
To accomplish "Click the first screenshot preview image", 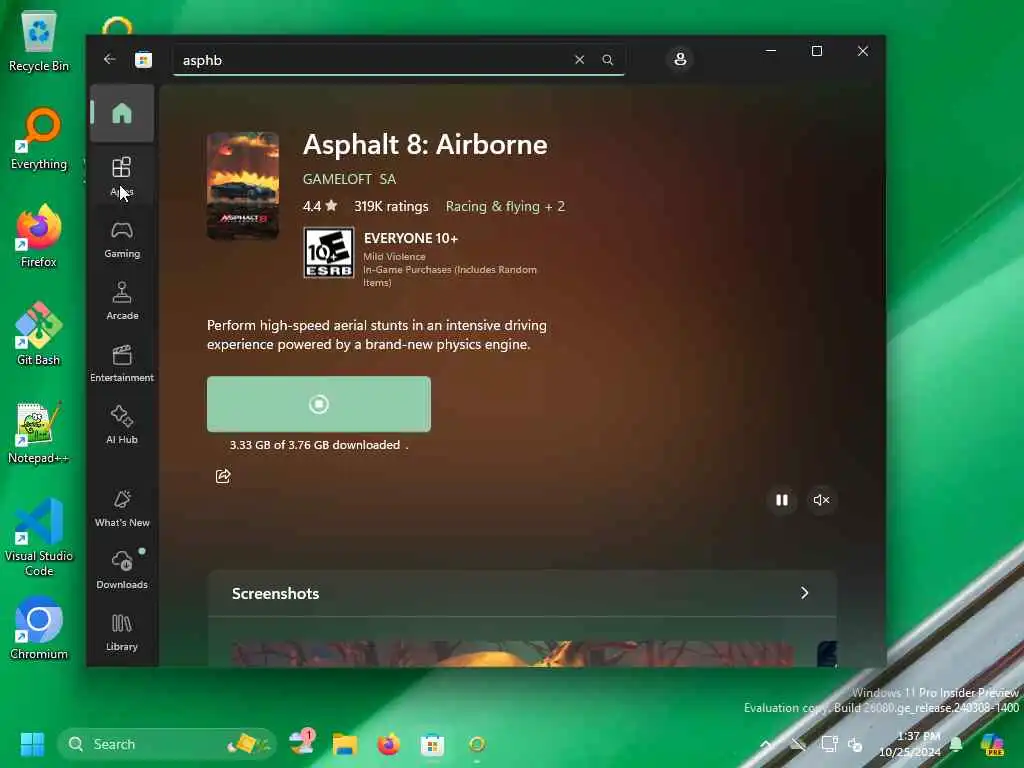I will point(513,654).
